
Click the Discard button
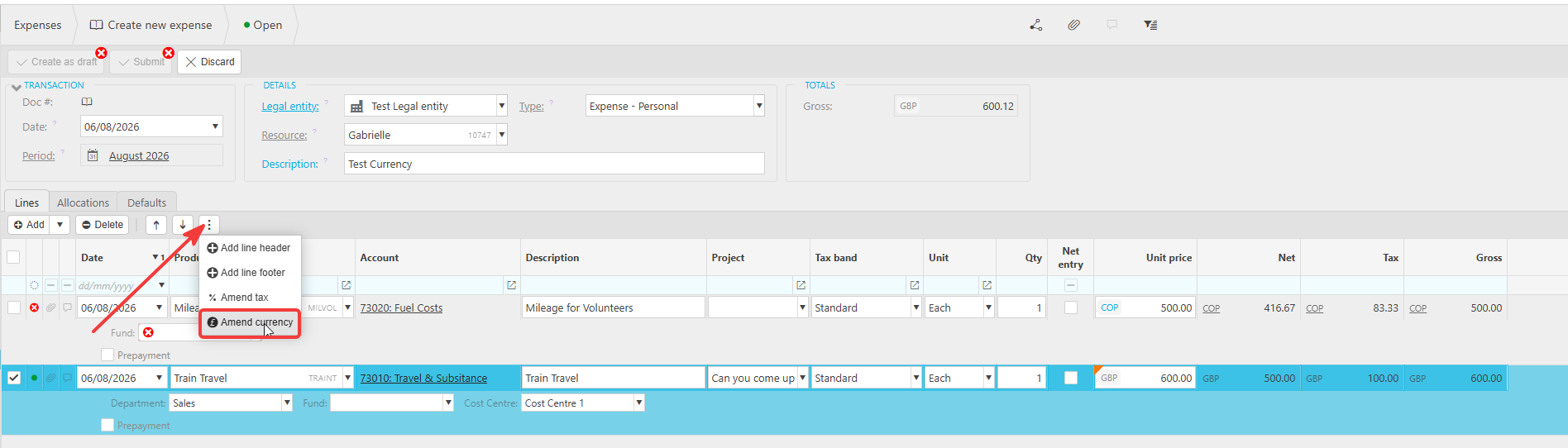coord(209,62)
